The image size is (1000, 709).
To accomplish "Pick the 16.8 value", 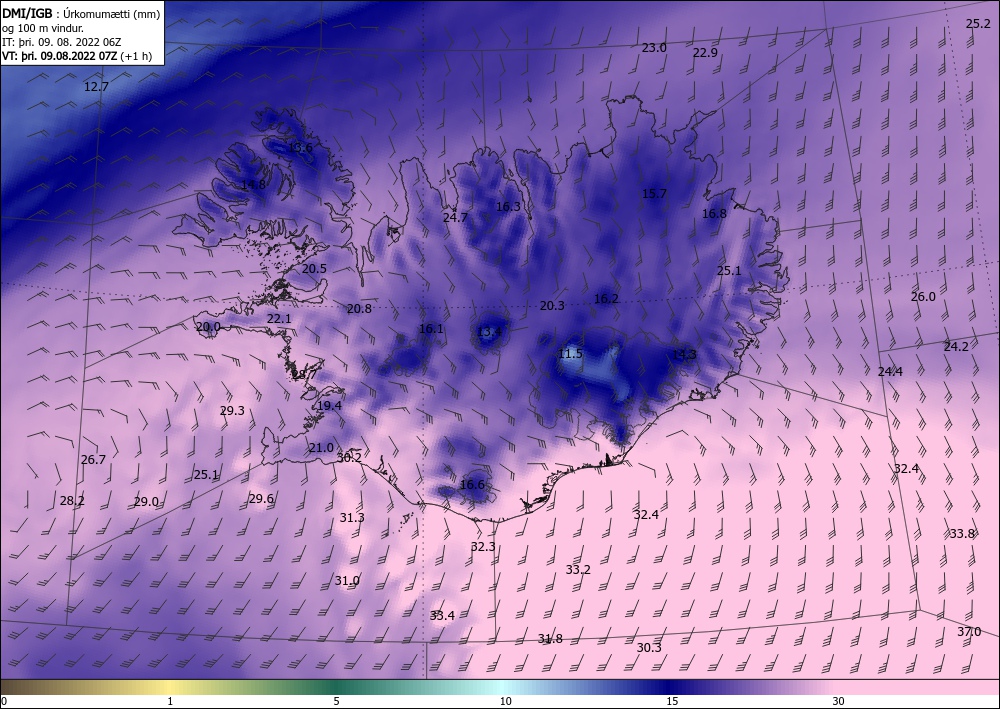I will point(714,214).
